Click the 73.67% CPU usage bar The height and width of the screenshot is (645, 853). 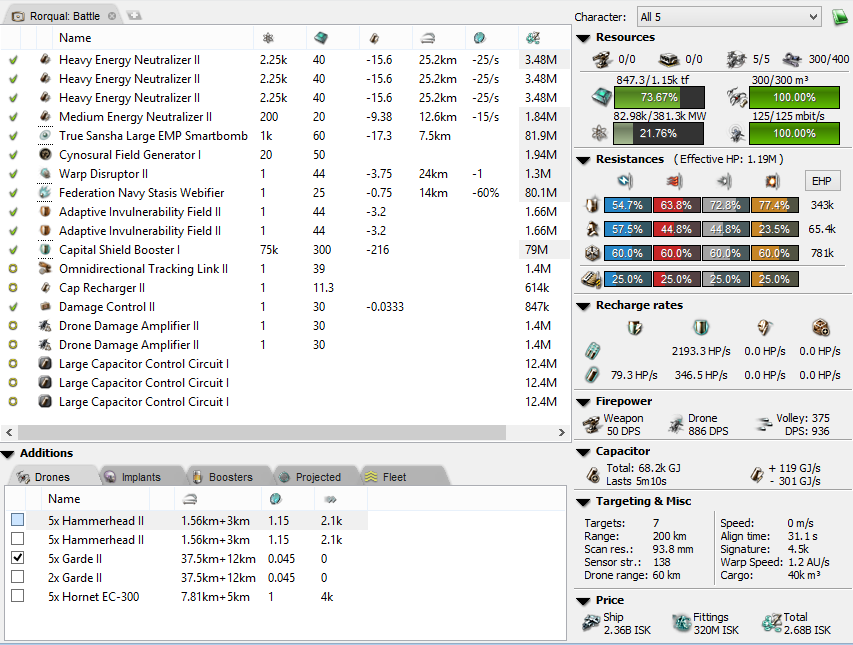point(659,98)
